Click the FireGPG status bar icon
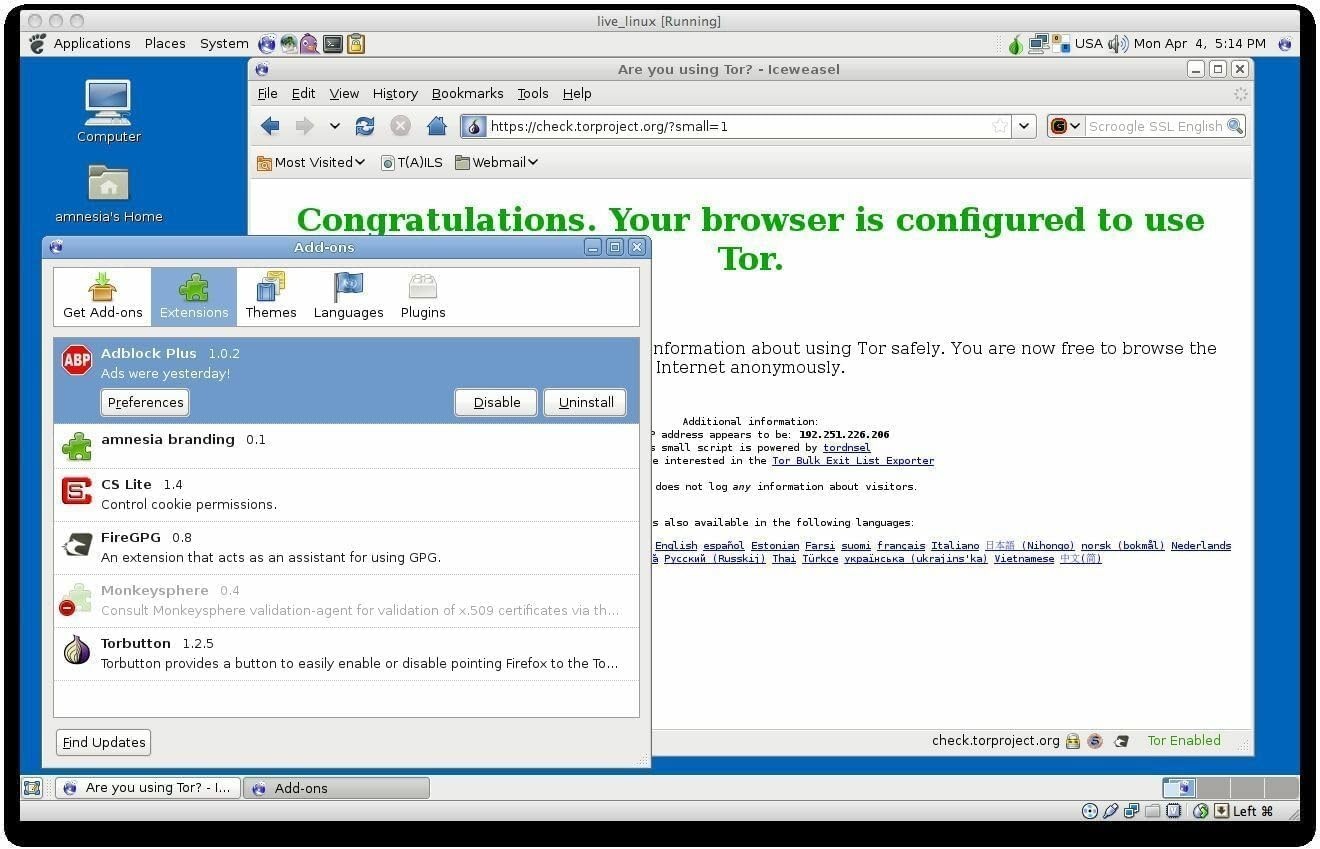Image resolution: width=1320 pixels, height=849 pixels. (x=1122, y=741)
